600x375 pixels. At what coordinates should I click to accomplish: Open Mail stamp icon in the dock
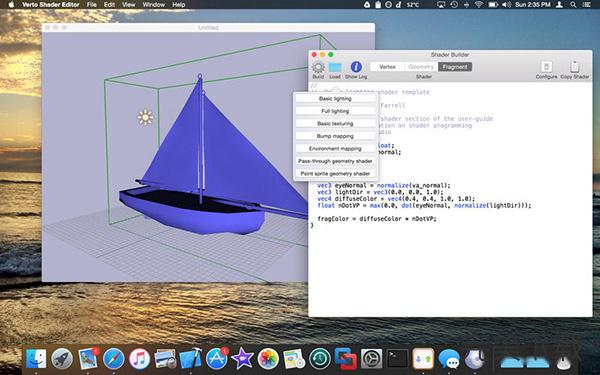click(88, 359)
